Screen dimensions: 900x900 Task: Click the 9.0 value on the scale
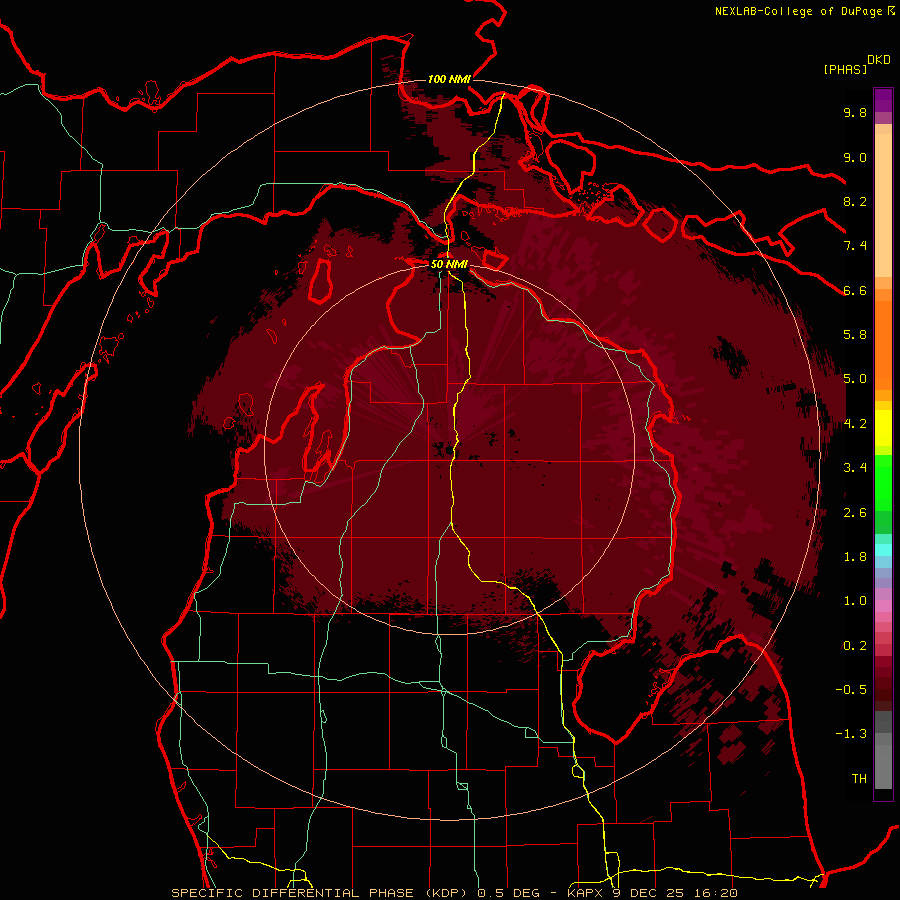(x=855, y=157)
